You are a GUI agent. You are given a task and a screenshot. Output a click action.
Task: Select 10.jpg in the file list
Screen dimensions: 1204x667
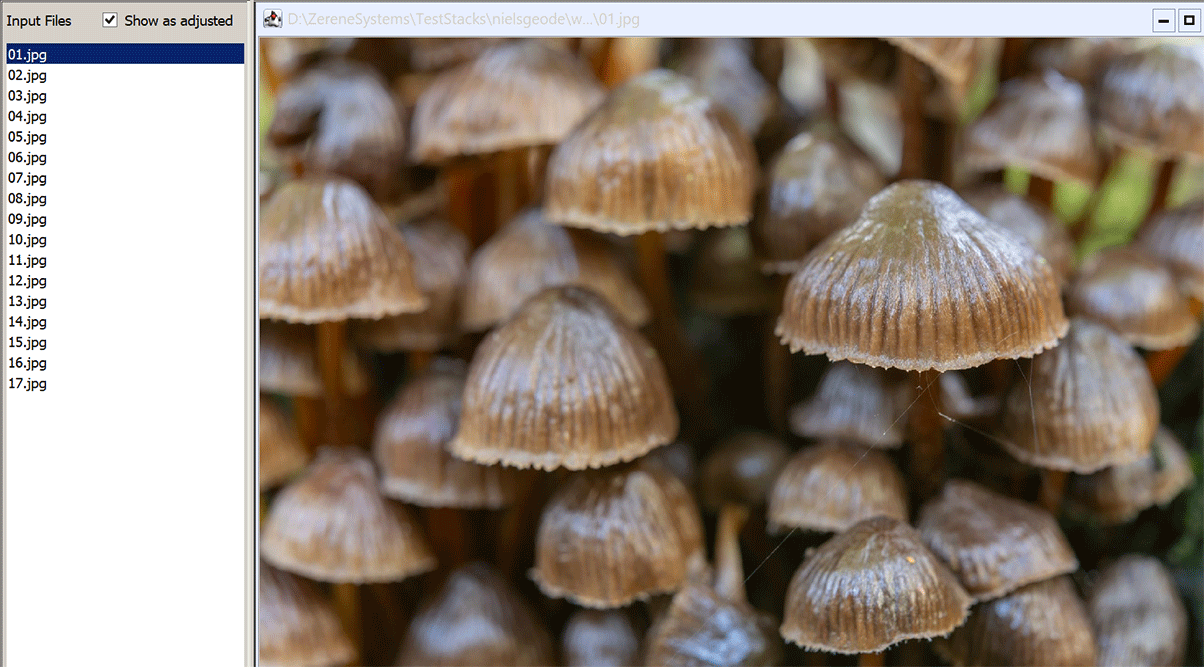coord(27,239)
